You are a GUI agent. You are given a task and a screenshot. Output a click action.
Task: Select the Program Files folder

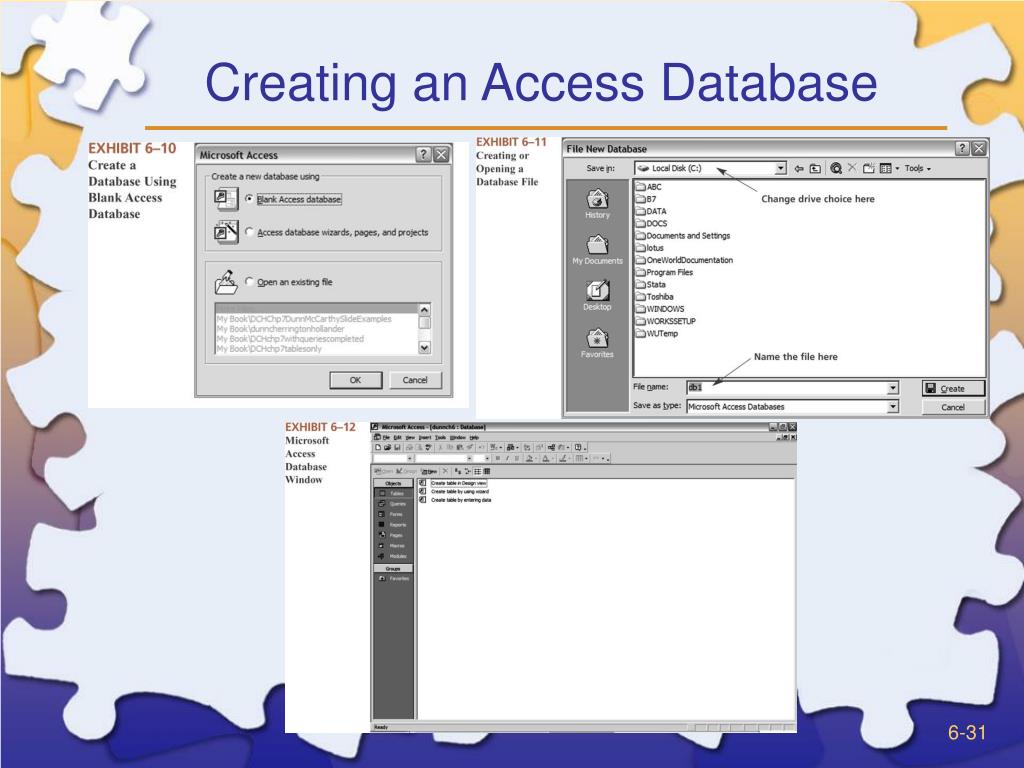tap(664, 272)
